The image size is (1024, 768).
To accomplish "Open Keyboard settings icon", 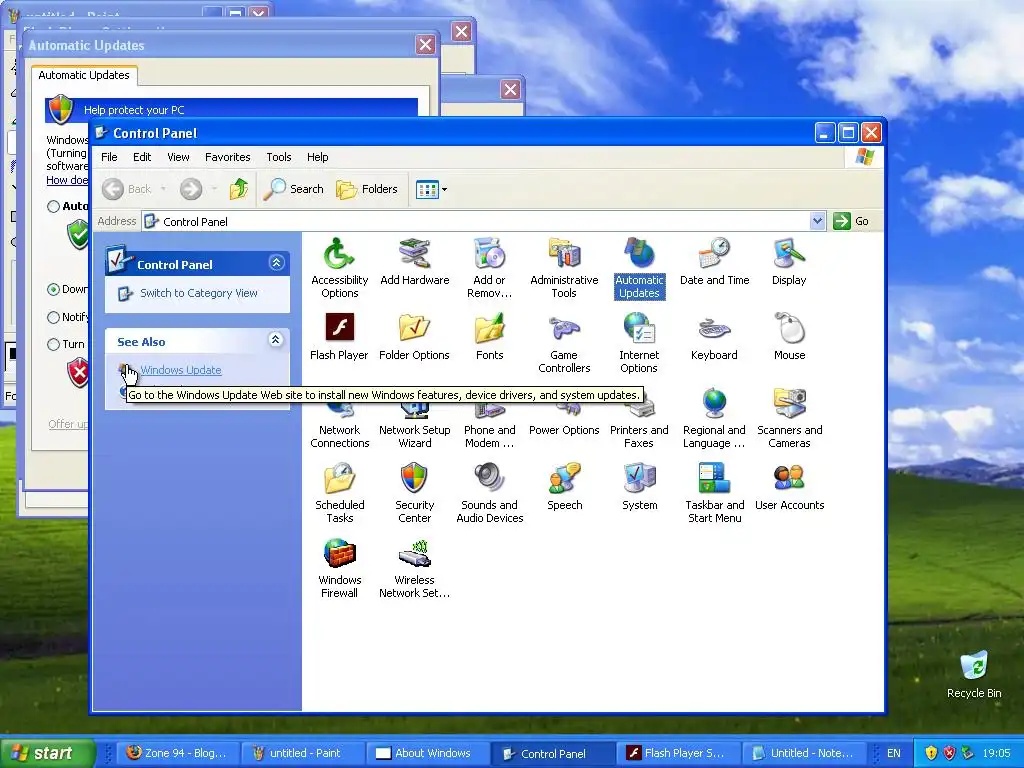I will coord(714,328).
